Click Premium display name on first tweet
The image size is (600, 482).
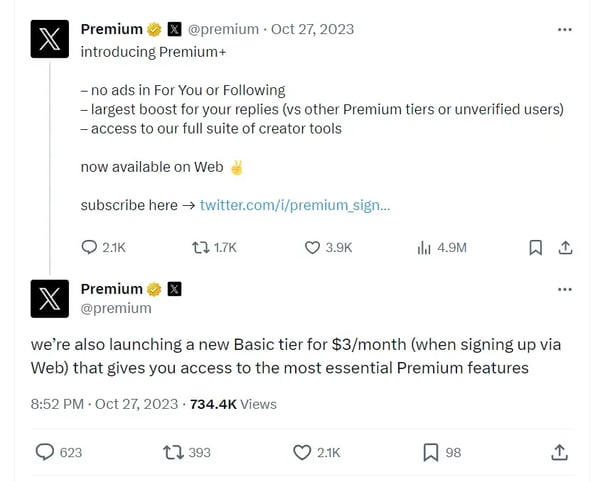coord(111,29)
